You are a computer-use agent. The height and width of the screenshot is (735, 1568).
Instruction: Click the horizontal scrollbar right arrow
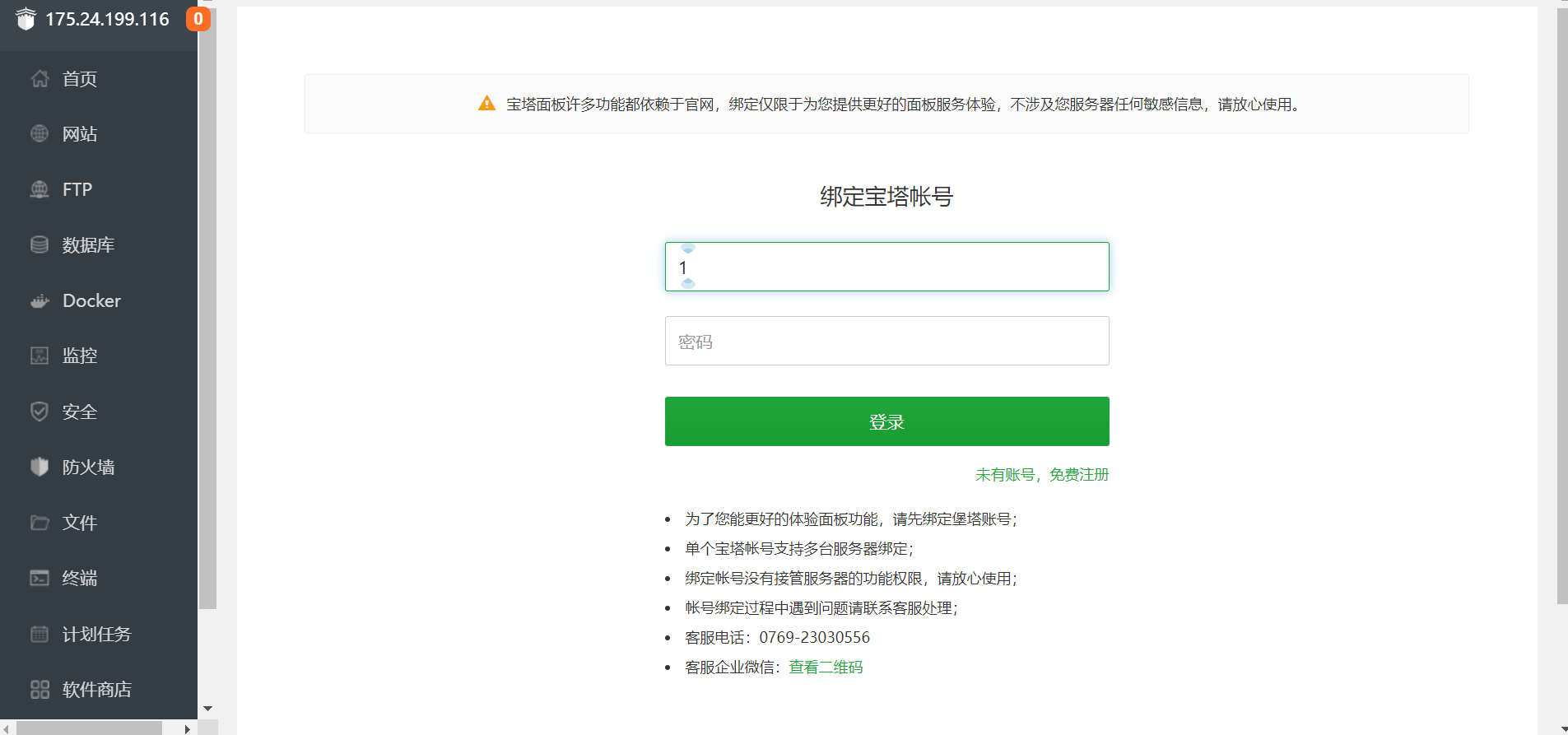click(x=188, y=728)
